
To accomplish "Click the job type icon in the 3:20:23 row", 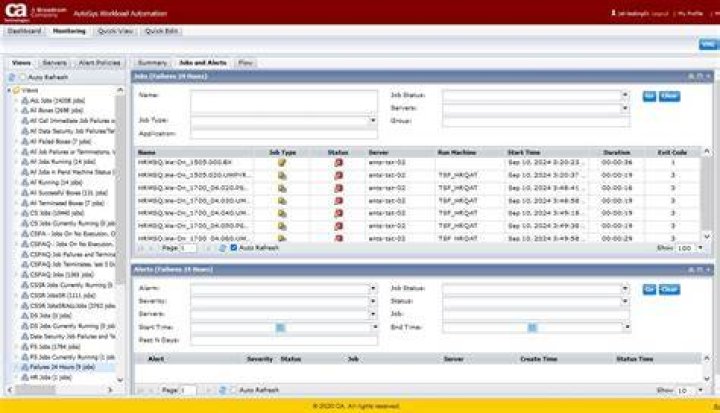I will 282,163.
